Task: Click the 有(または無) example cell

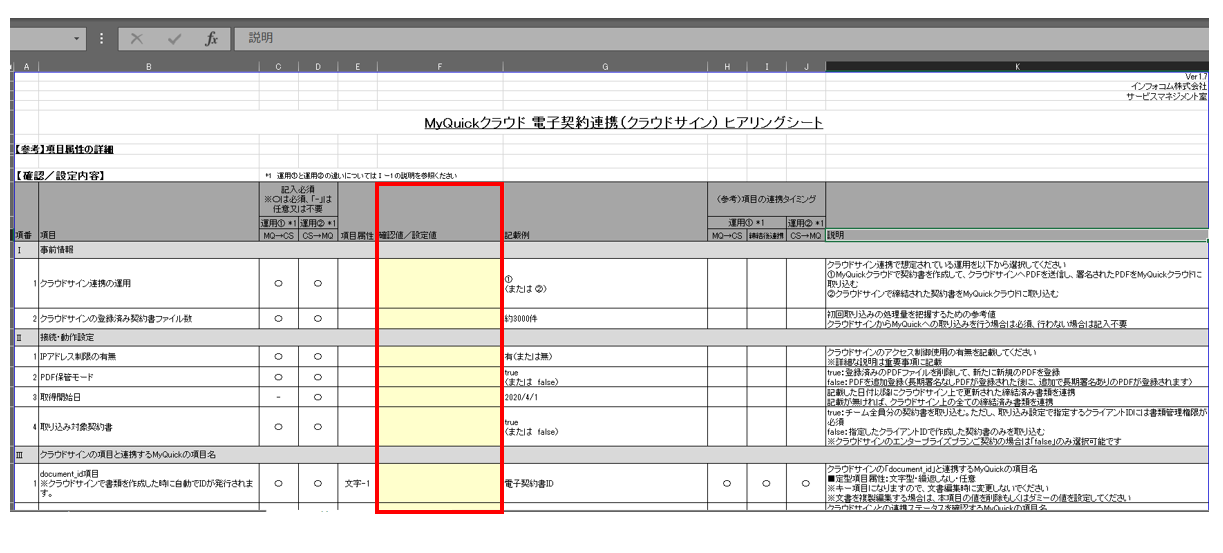Action: [x=605, y=356]
